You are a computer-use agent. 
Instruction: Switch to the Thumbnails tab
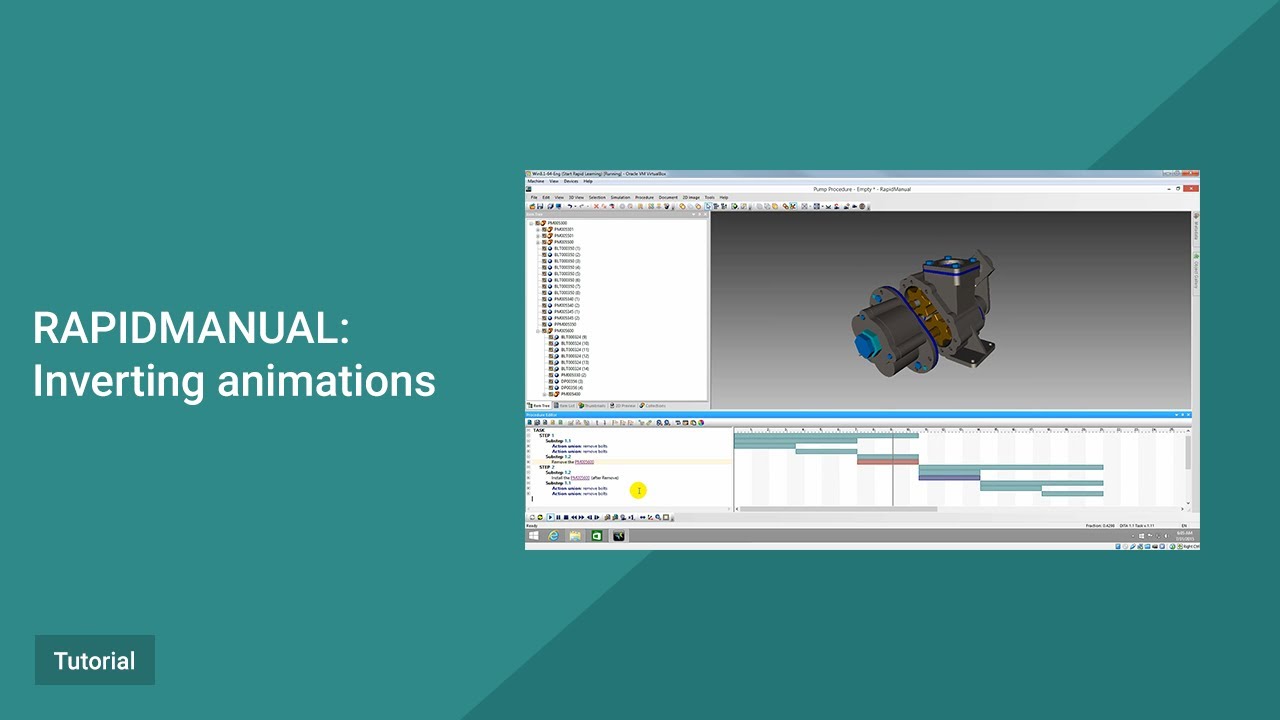coord(591,405)
